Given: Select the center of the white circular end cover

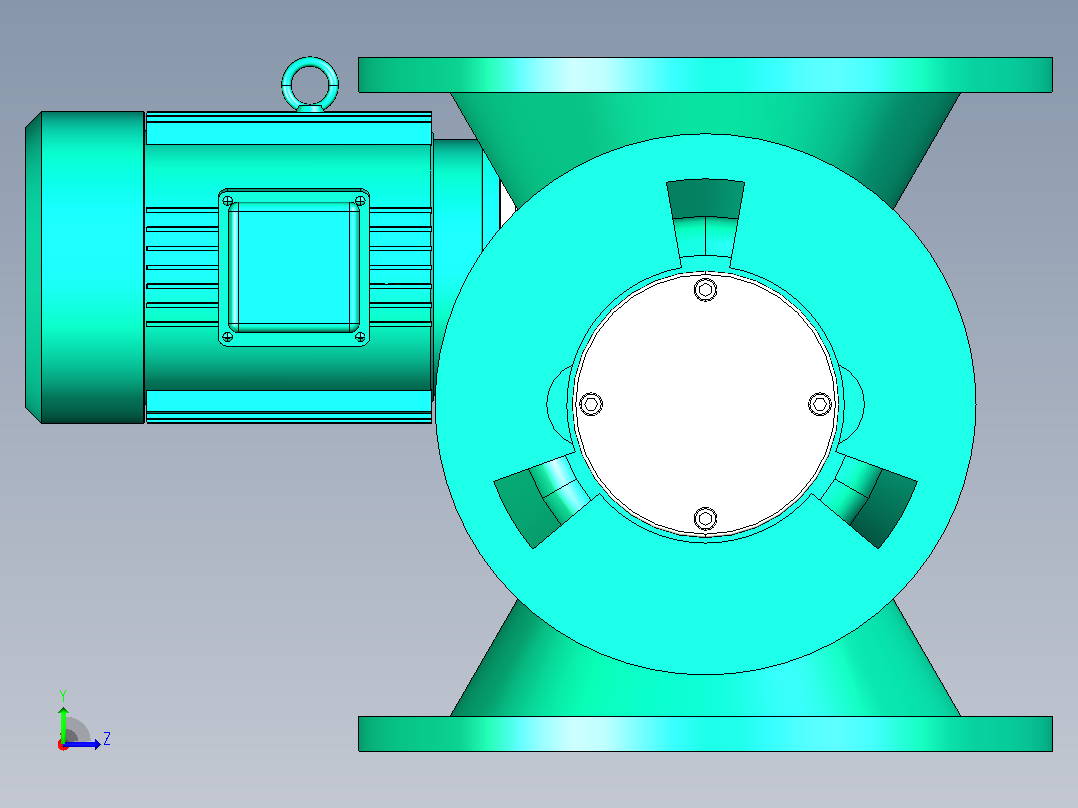Looking at the screenshot, I should pos(705,404).
